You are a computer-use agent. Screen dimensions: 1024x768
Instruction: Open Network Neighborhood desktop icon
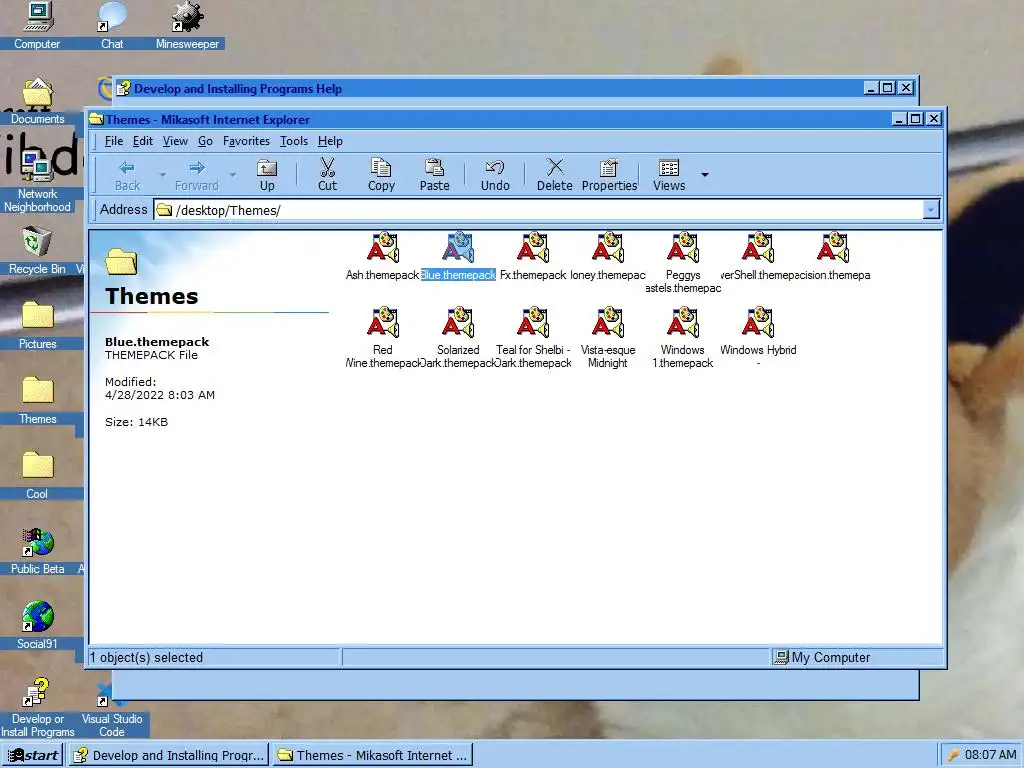pyautogui.click(x=37, y=182)
